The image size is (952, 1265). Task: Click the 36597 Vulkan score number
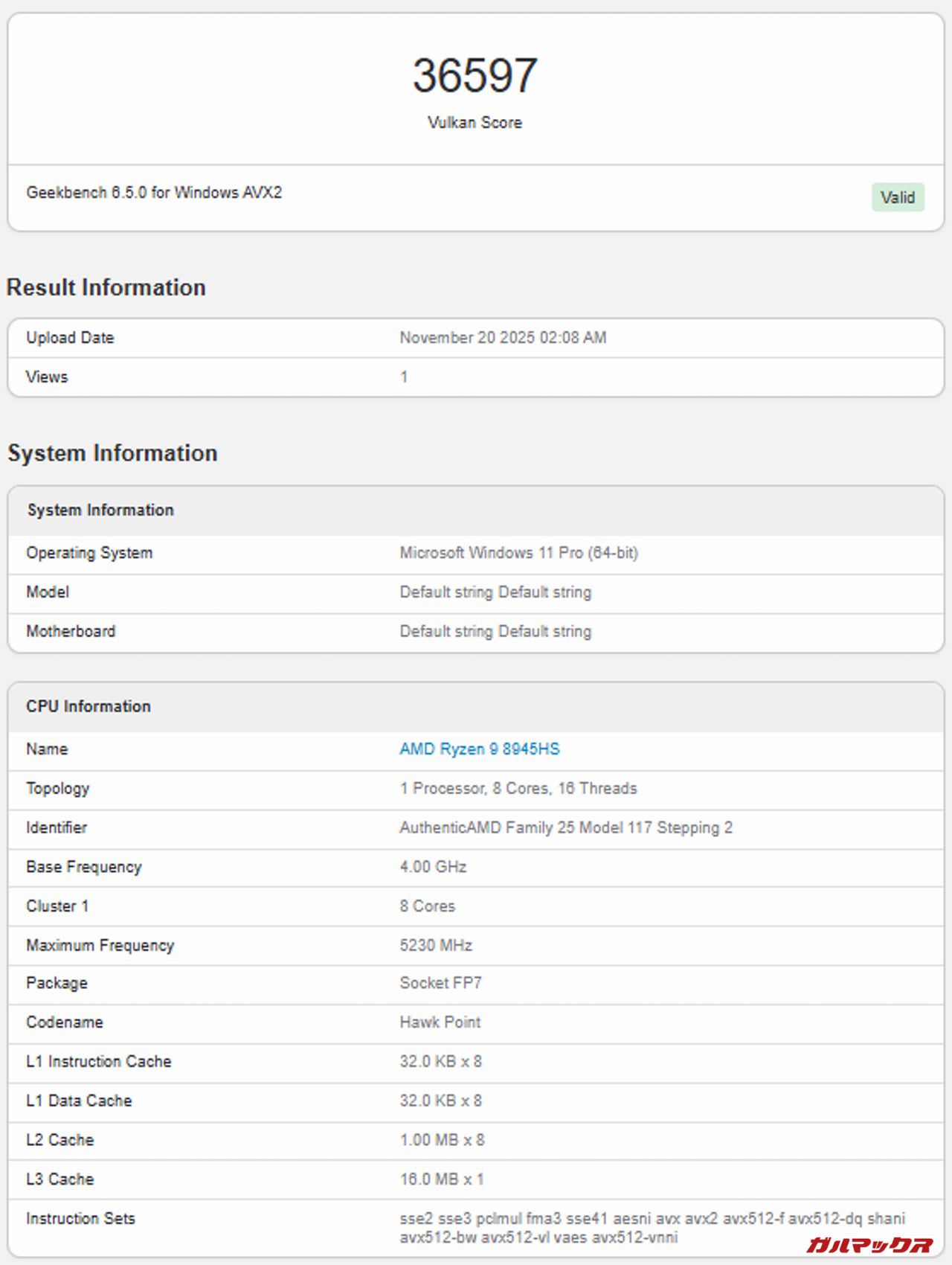tap(475, 76)
